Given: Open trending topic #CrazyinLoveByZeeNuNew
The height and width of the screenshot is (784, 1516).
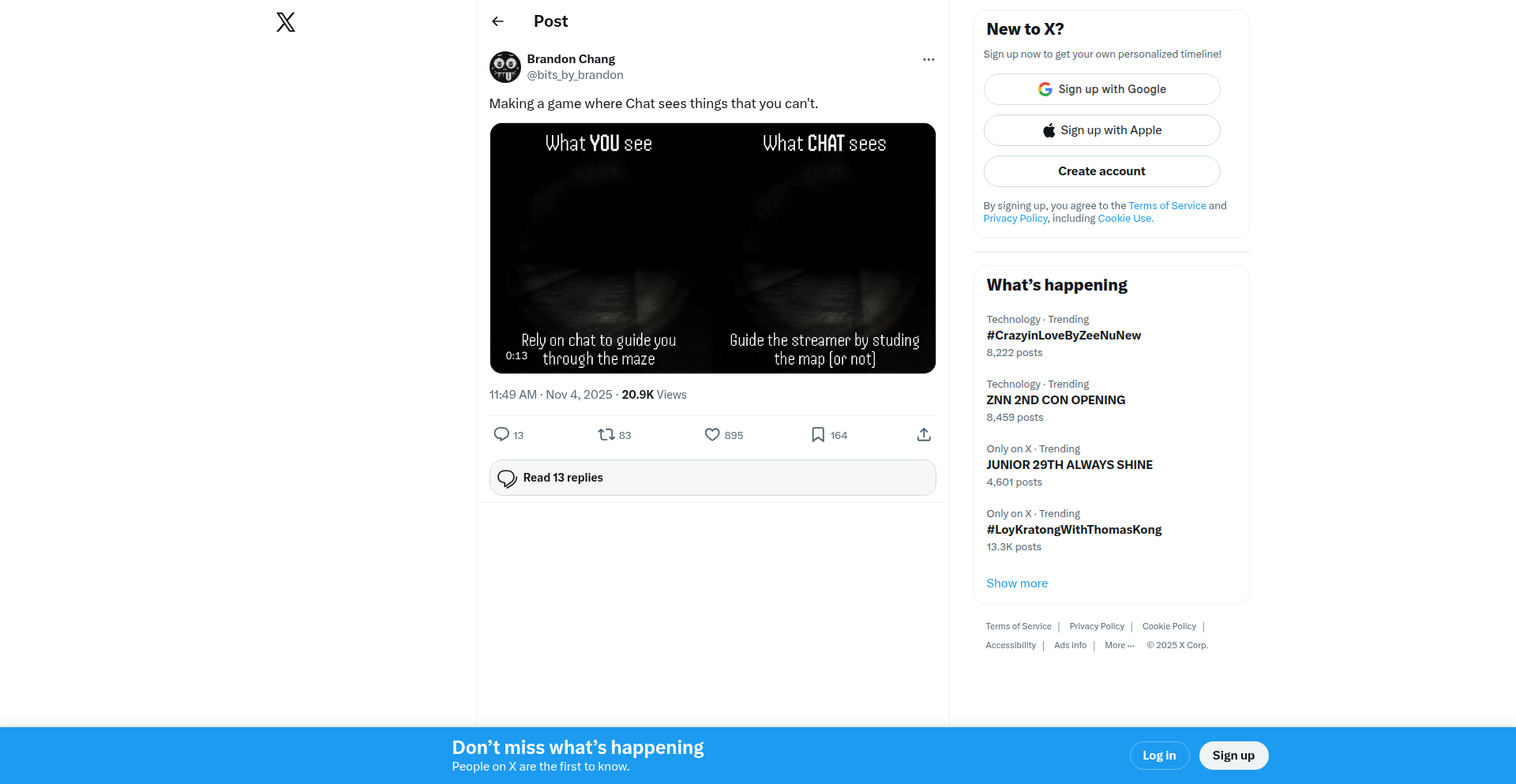Looking at the screenshot, I should 1064,336.
